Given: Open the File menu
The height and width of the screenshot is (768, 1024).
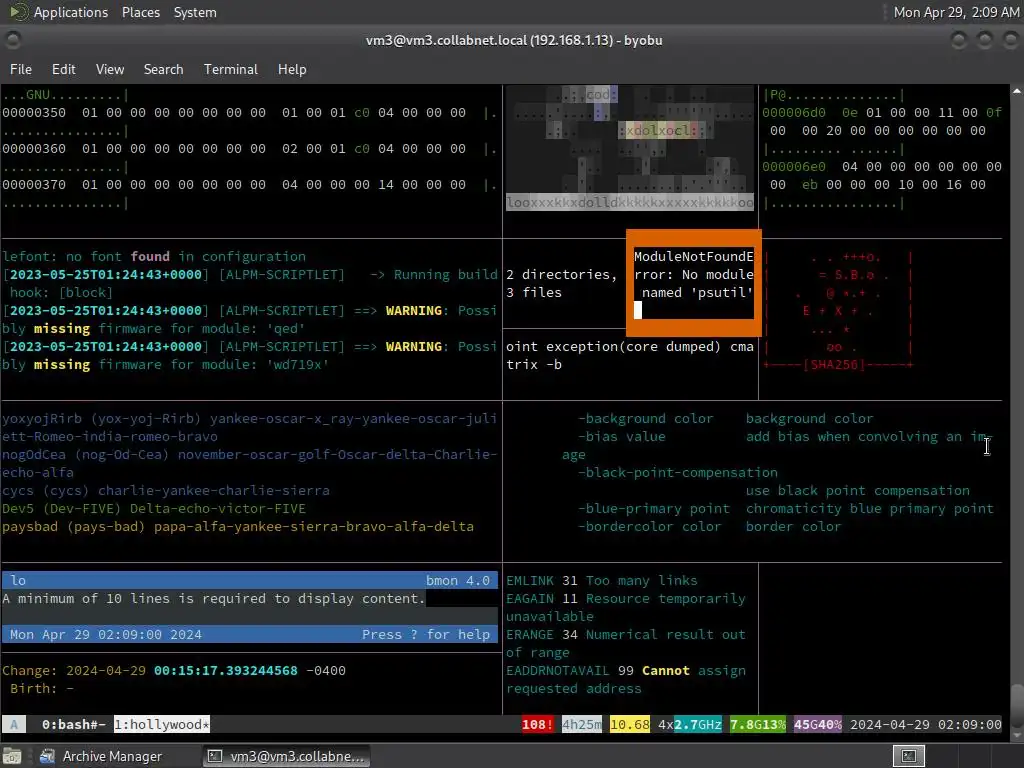Looking at the screenshot, I should click(21, 69).
